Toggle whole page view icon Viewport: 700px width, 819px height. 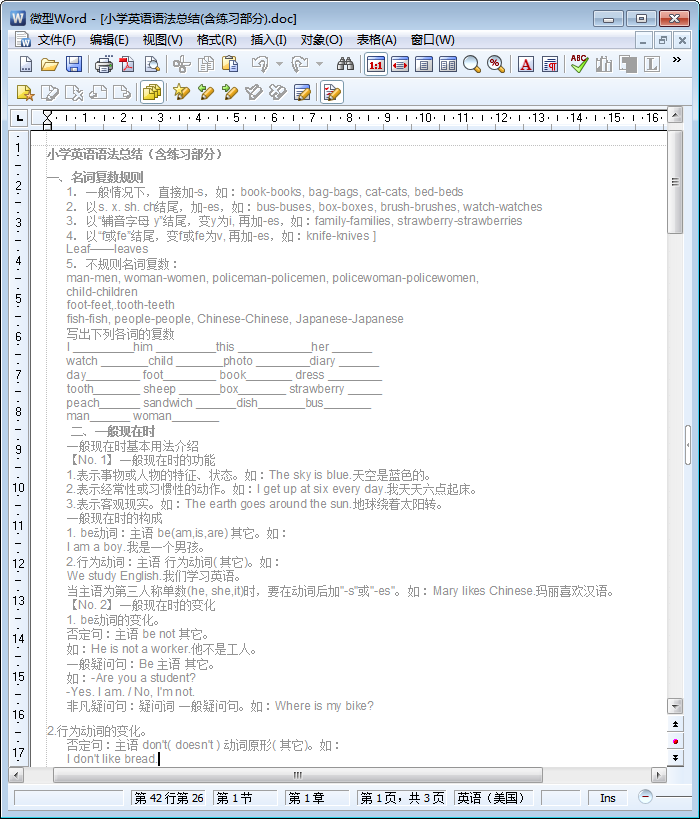(424, 64)
